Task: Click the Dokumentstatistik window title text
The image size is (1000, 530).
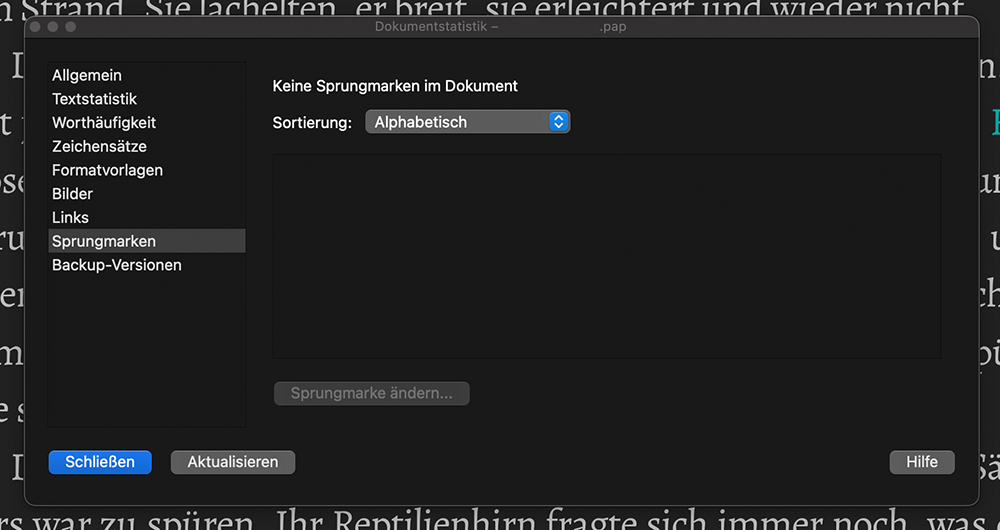Action: (x=436, y=27)
